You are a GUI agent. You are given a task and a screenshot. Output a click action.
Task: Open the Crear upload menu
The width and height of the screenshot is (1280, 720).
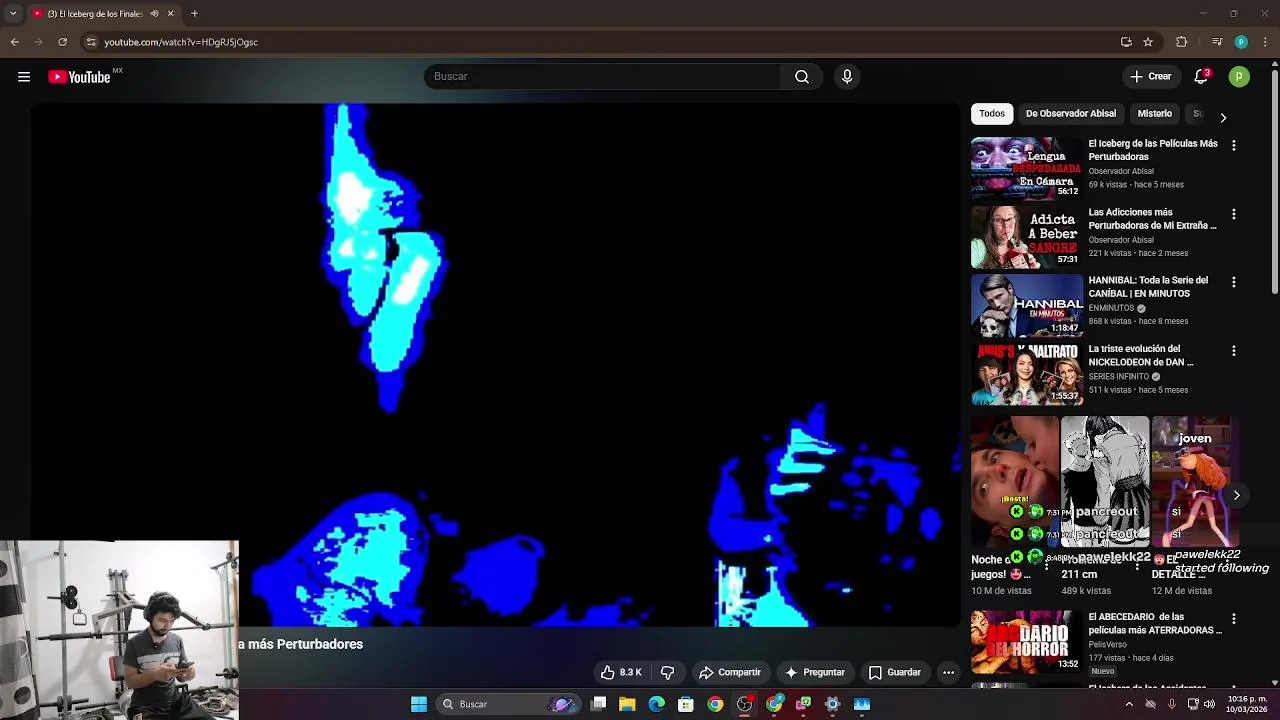coord(1150,77)
